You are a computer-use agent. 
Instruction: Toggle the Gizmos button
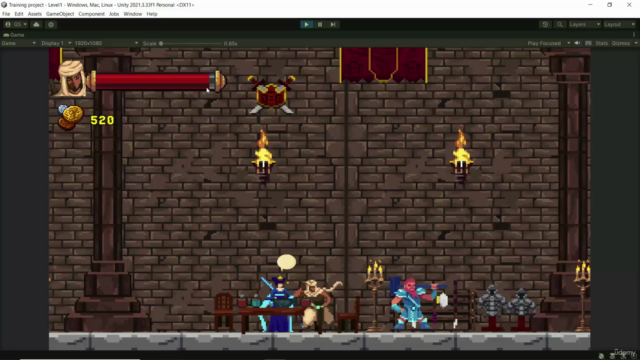tap(621, 43)
